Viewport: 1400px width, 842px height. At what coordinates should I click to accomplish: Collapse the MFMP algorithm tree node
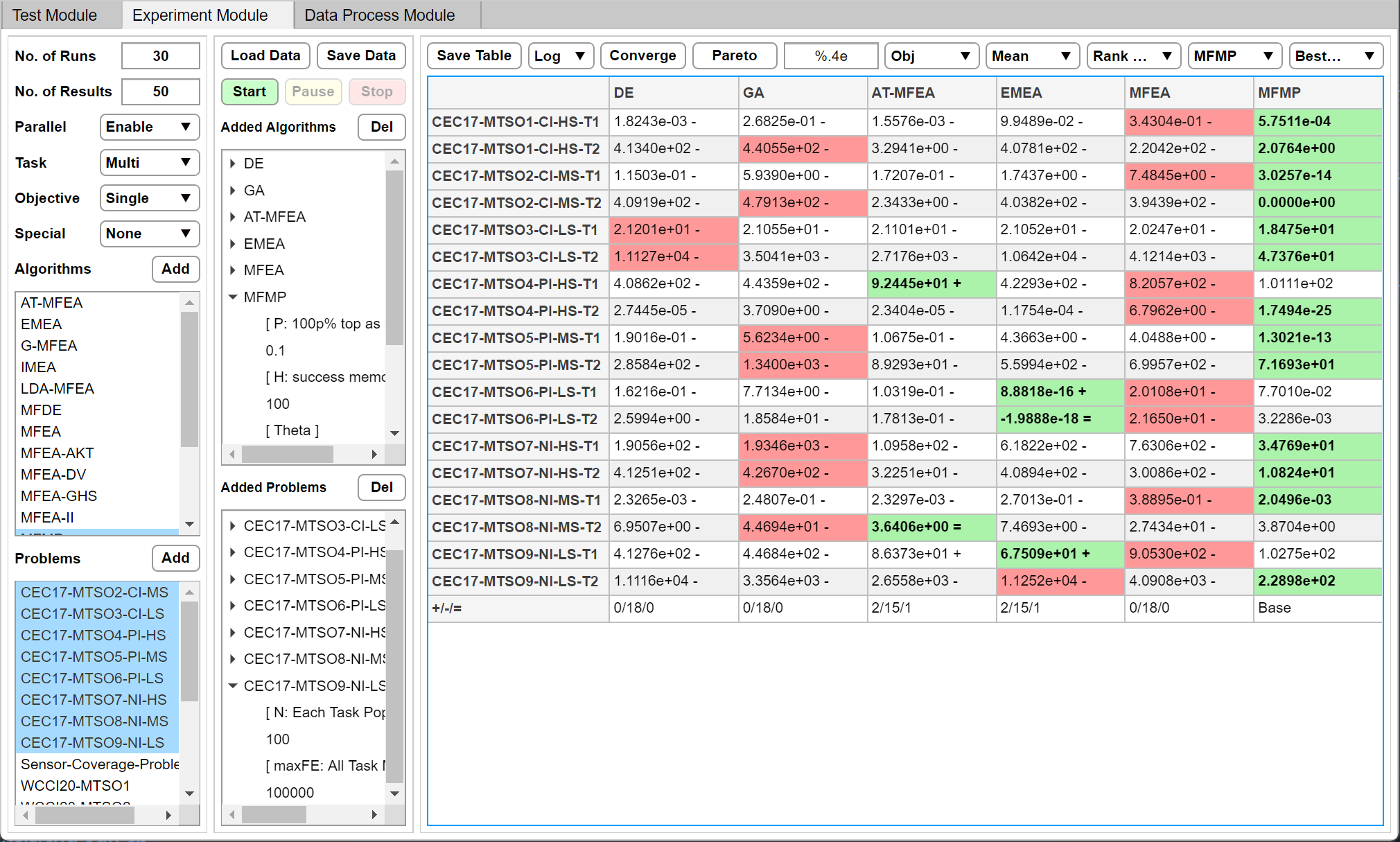(x=233, y=297)
